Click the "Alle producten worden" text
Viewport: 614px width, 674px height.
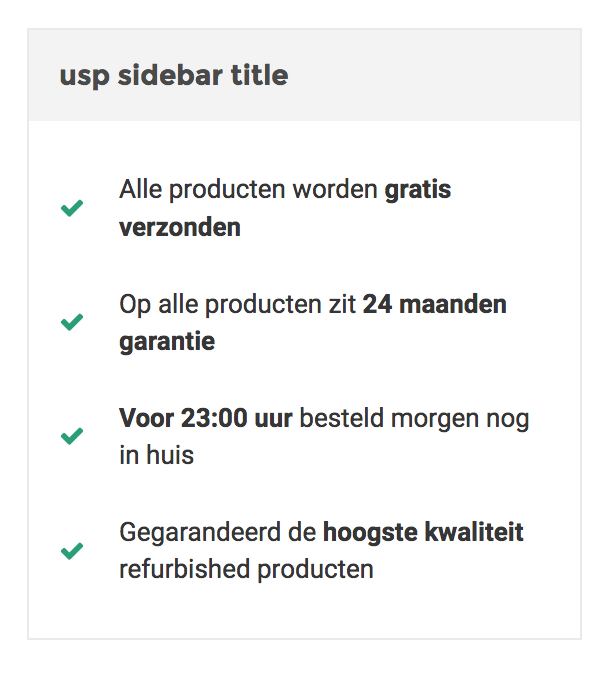248,190
